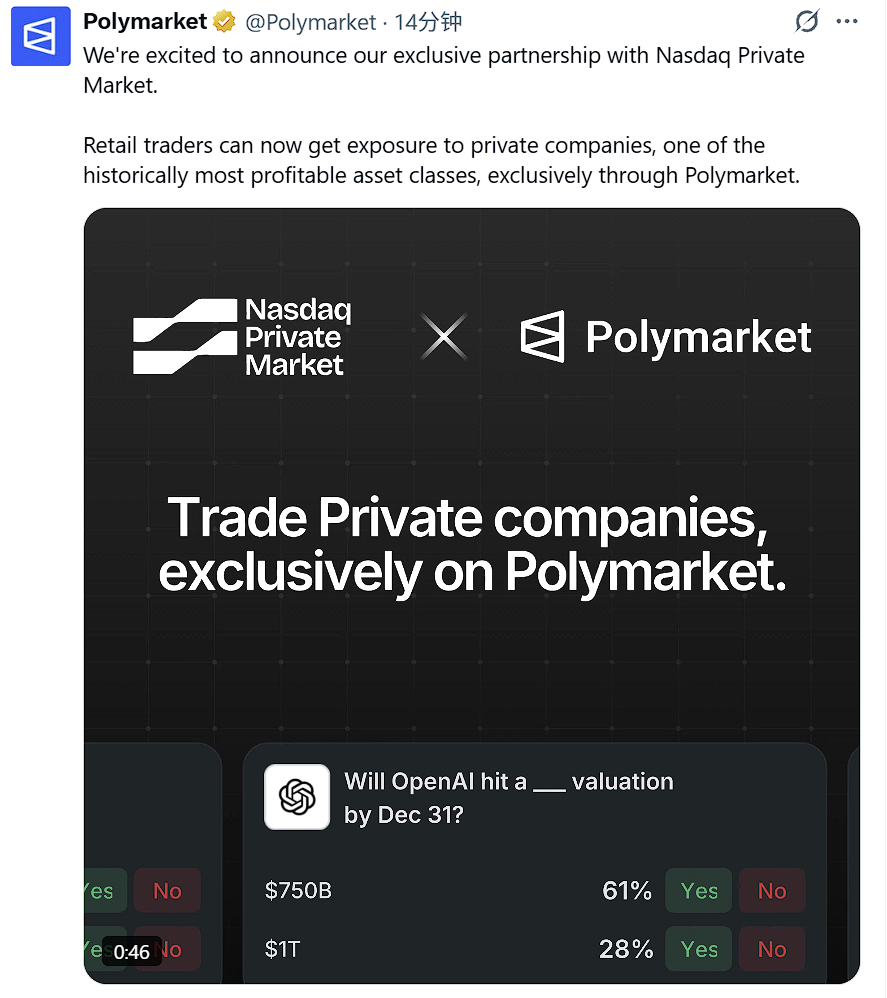Open the three-dot more options menu
This screenshot has height=998, width=887.
point(847,21)
